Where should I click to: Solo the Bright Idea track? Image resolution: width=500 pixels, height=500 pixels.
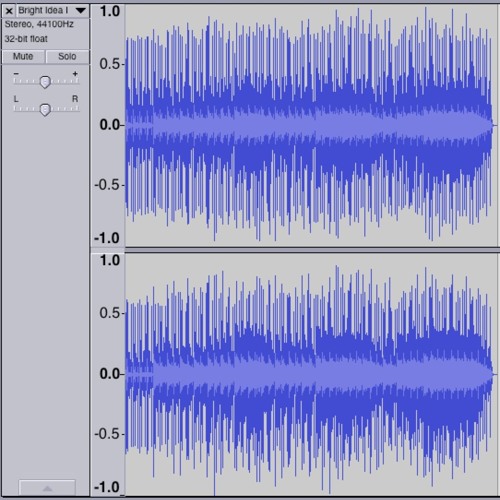coord(67,56)
